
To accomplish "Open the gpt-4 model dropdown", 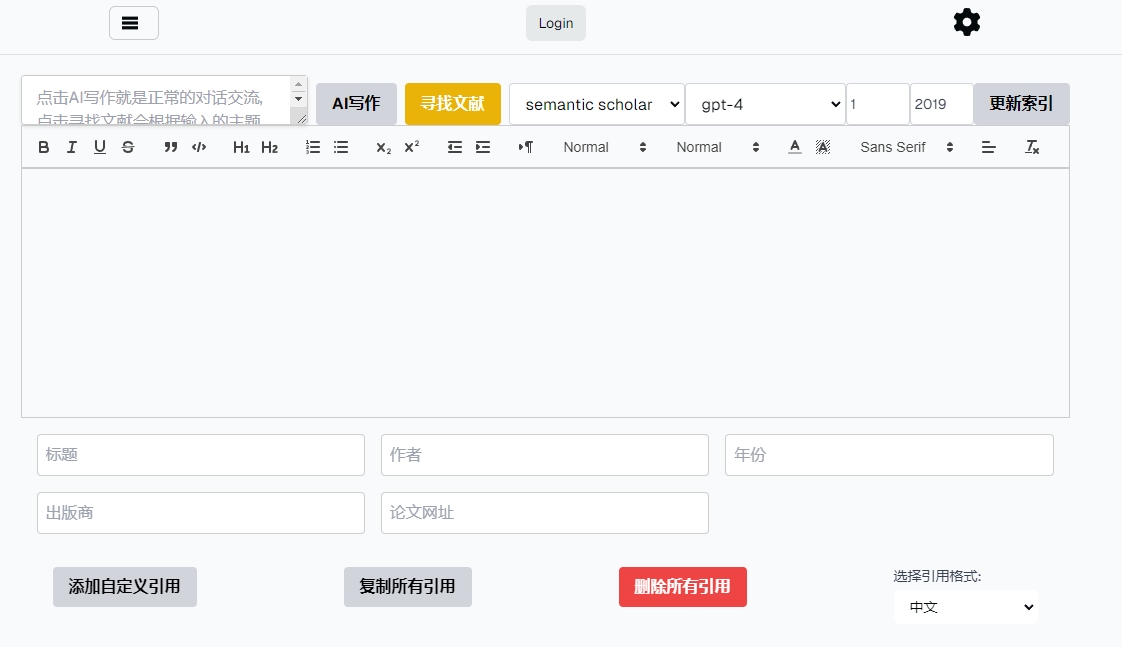I will [x=765, y=104].
